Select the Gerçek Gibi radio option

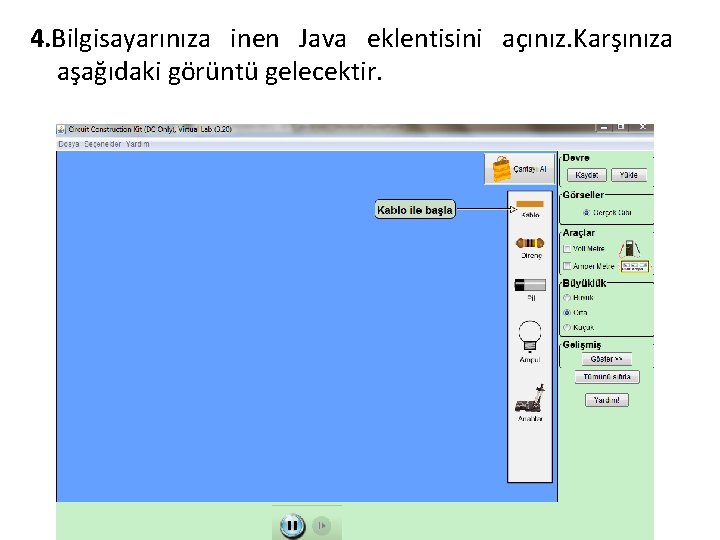point(586,213)
